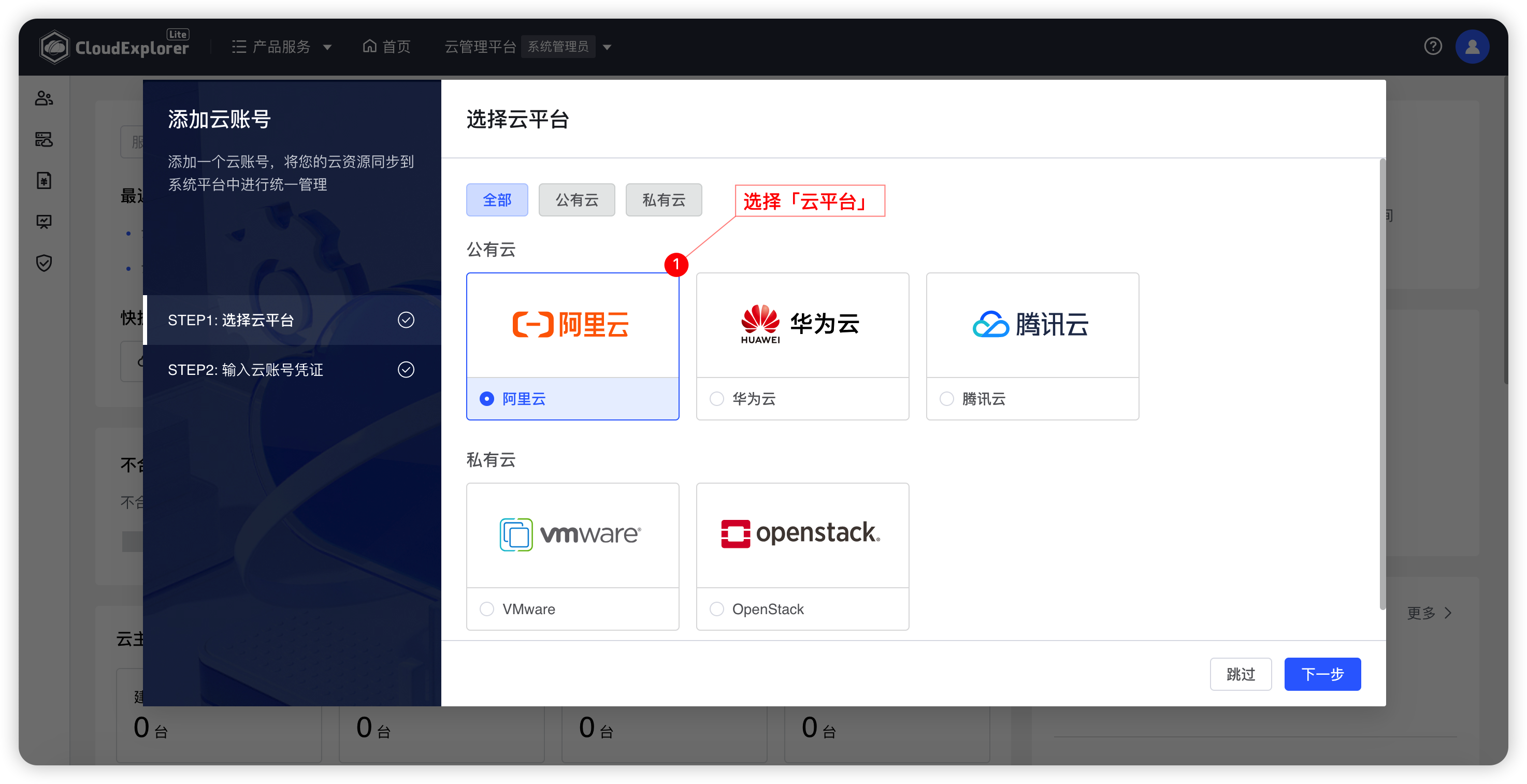This screenshot has height=784, width=1527.
Task: Select the 腾讯云 radio button
Action: coord(947,399)
